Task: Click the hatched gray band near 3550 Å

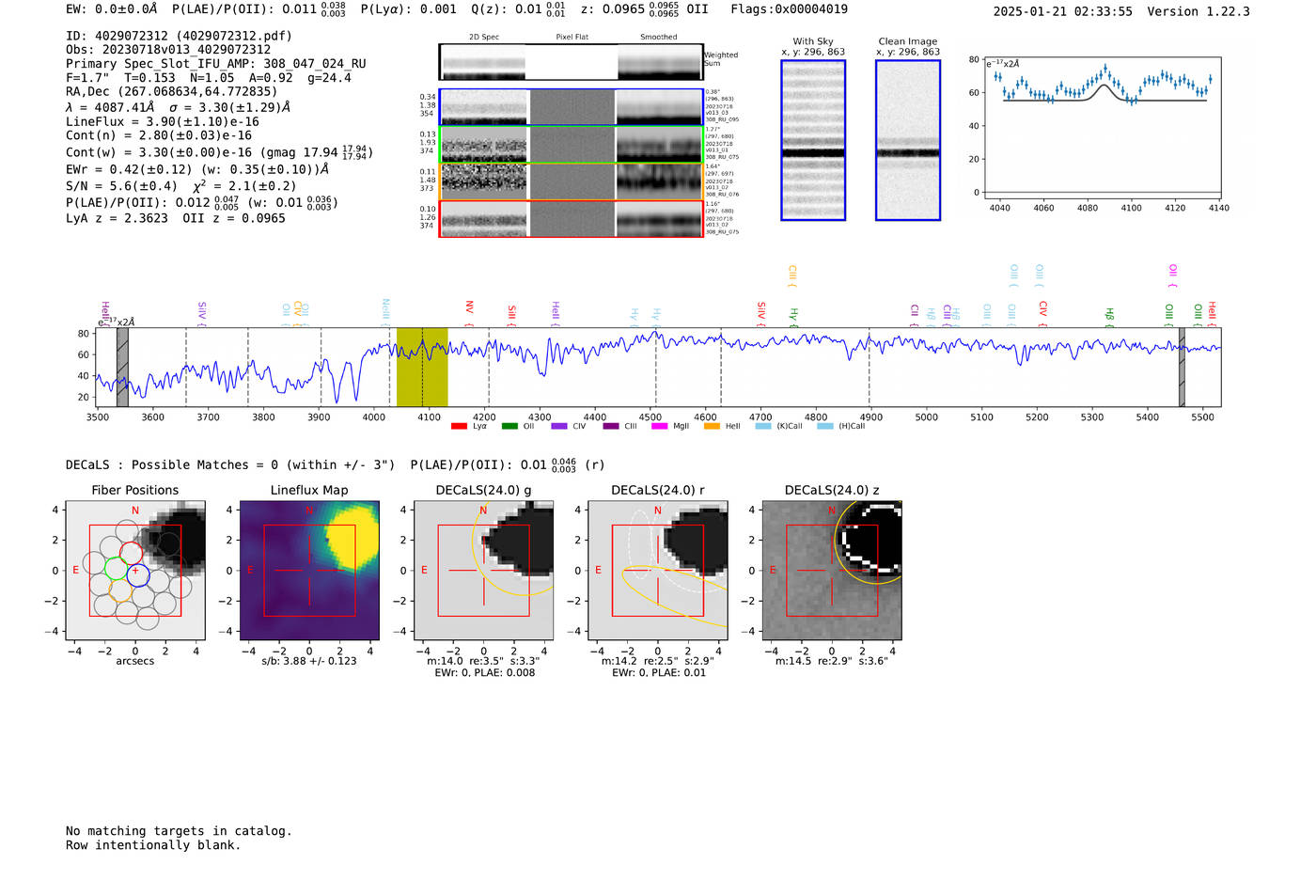Action: pyautogui.click(x=122, y=368)
